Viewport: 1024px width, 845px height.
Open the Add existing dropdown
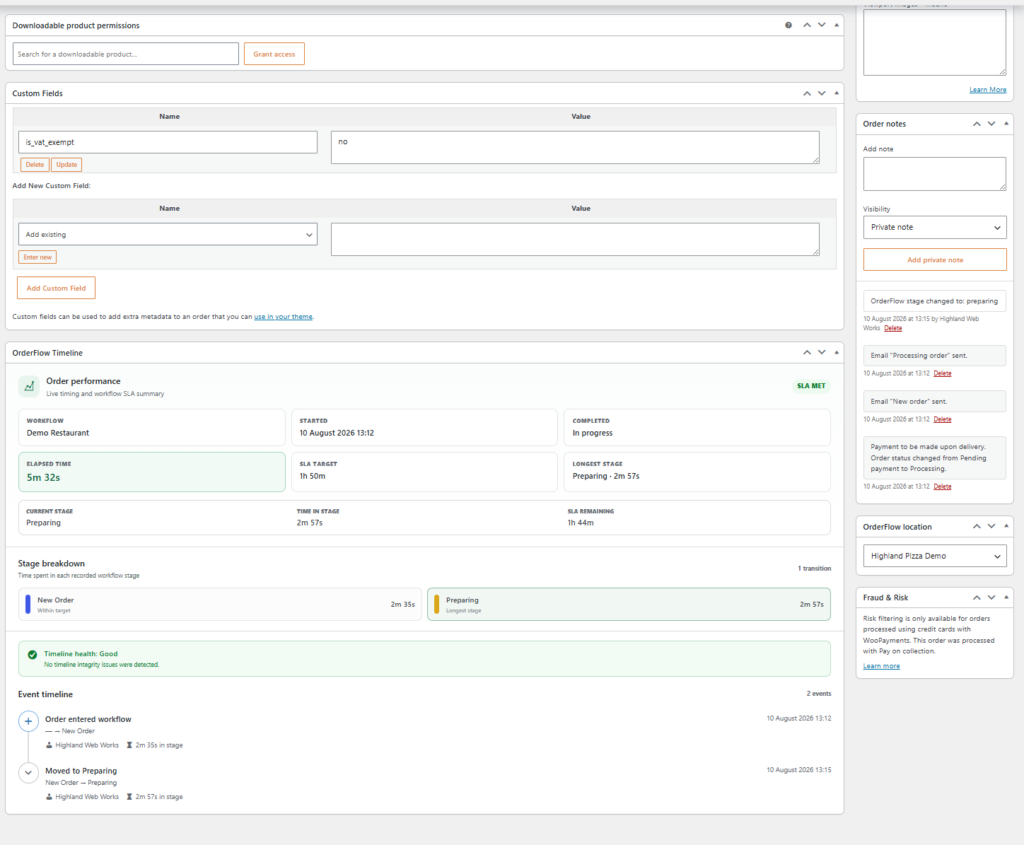point(168,234)
